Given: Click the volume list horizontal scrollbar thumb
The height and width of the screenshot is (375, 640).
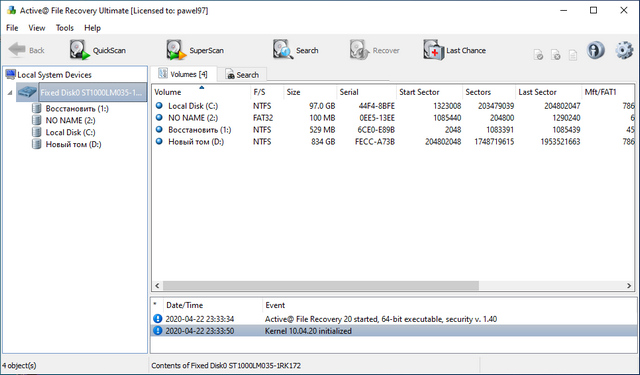Looking at the screenshot, I should (x=321, y=286).
